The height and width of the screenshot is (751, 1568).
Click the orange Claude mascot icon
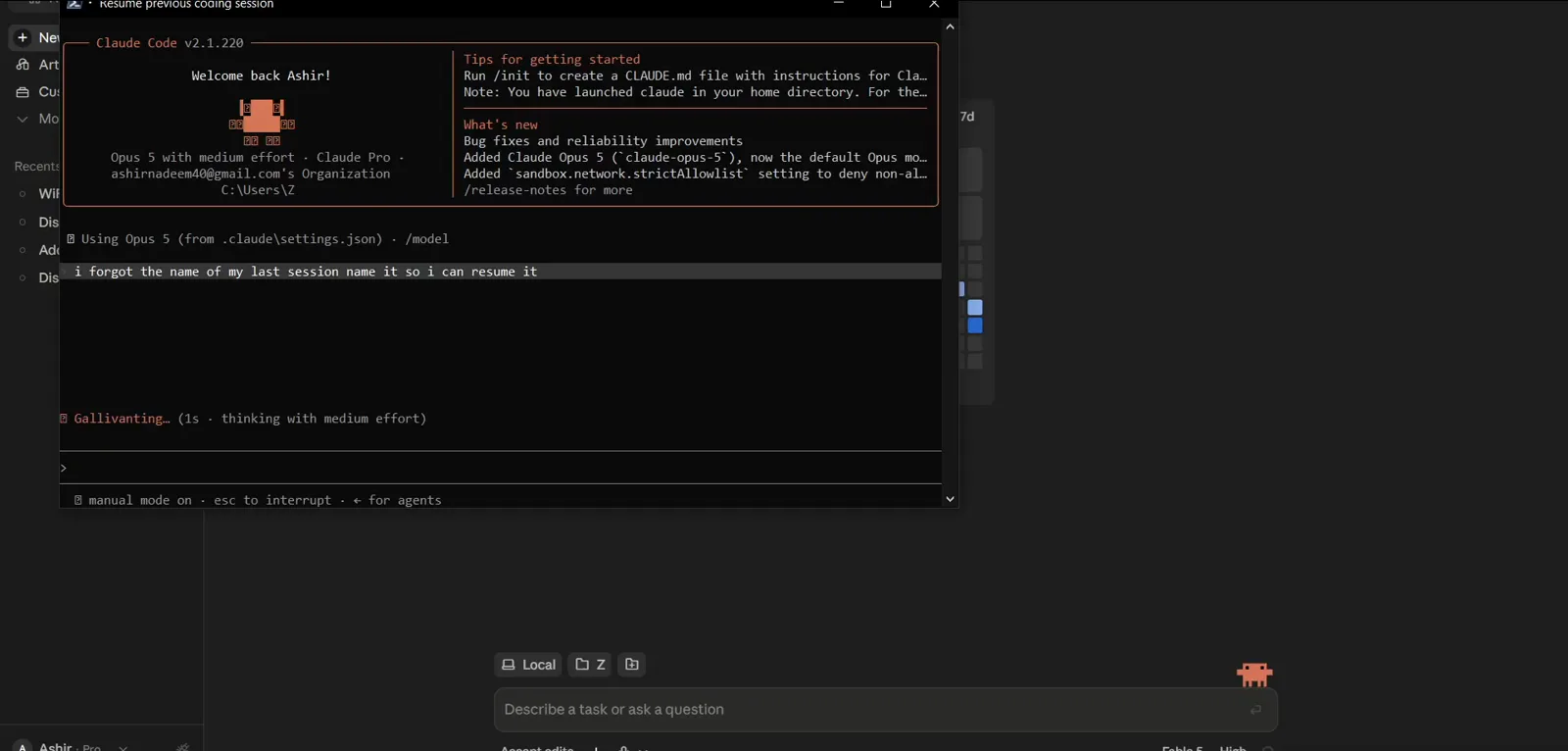[x=1254, y=675]
